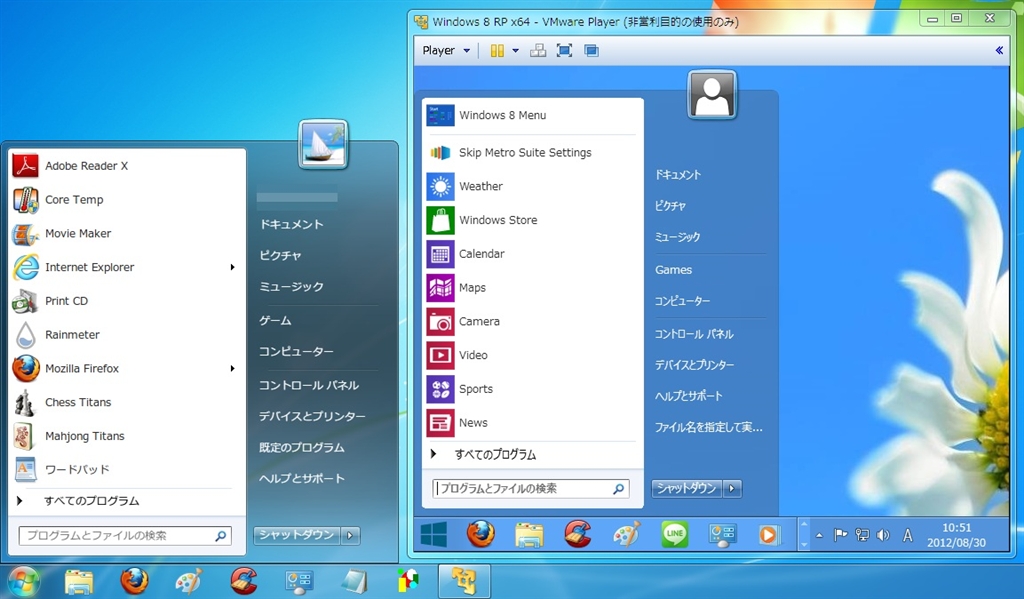Click the VMware full screen mode icon

pyautogui.click(x=564, y=50)
